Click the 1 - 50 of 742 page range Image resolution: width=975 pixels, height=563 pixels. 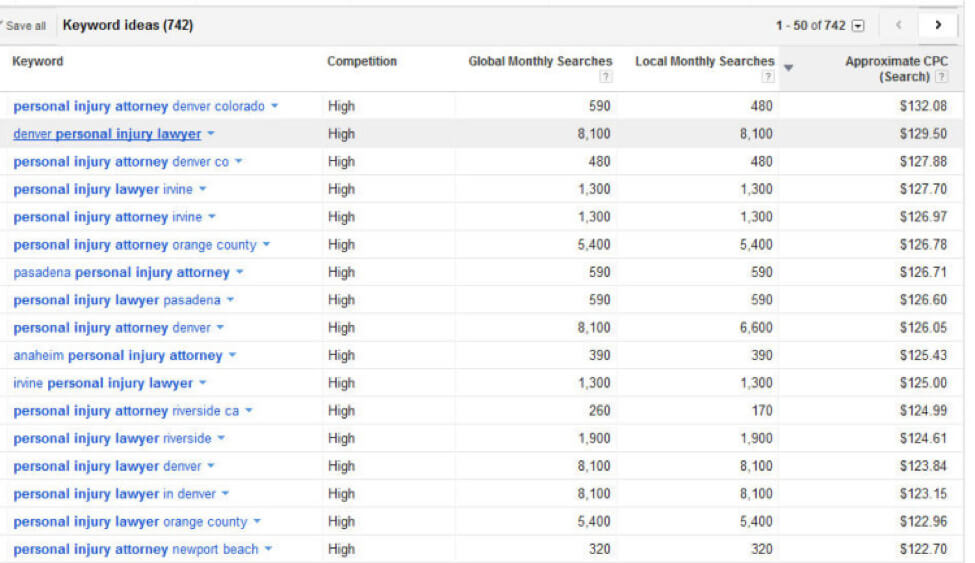[810, 26]
